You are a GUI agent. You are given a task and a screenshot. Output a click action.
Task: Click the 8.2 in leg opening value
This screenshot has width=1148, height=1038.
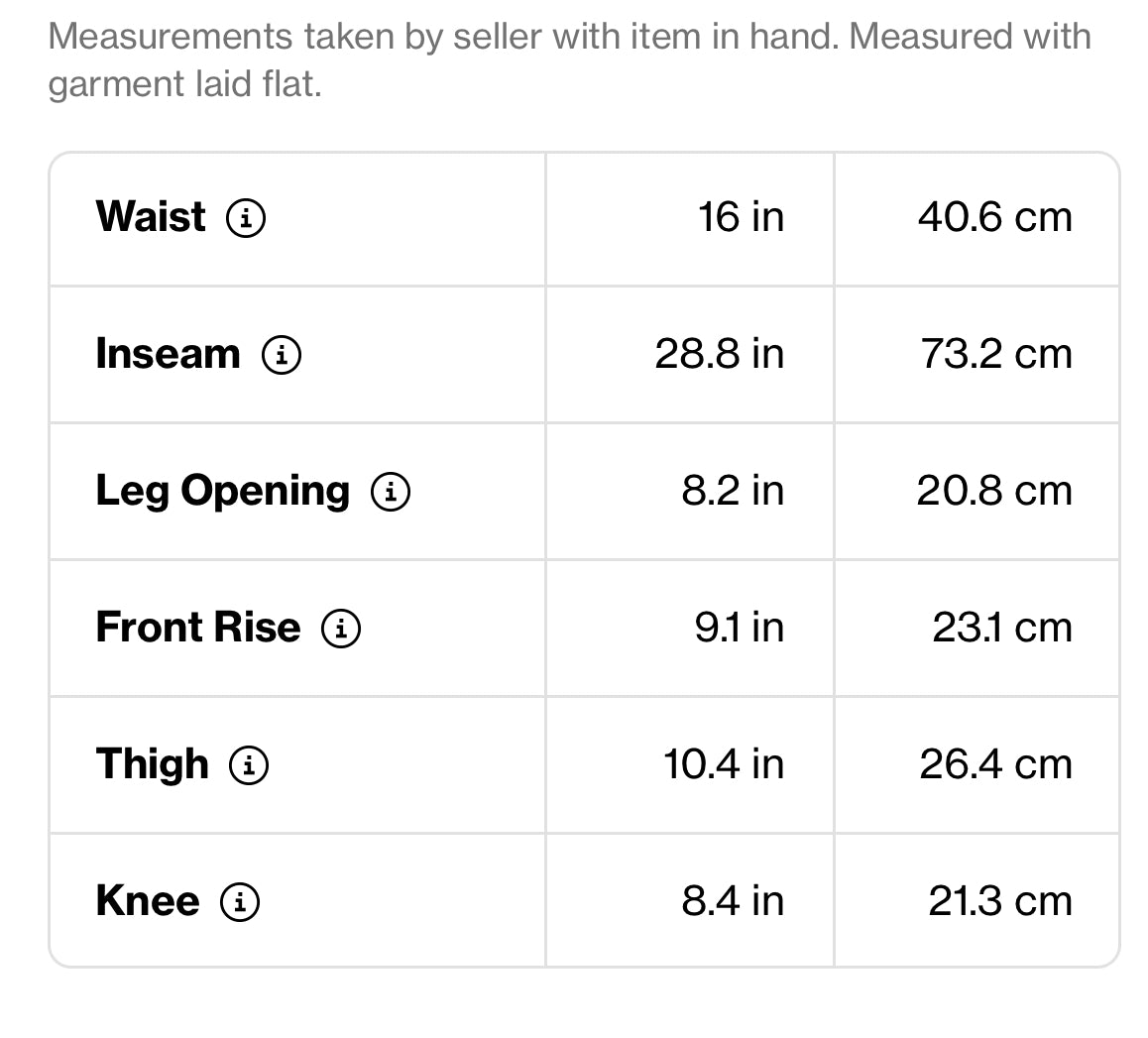pos(732,491)
